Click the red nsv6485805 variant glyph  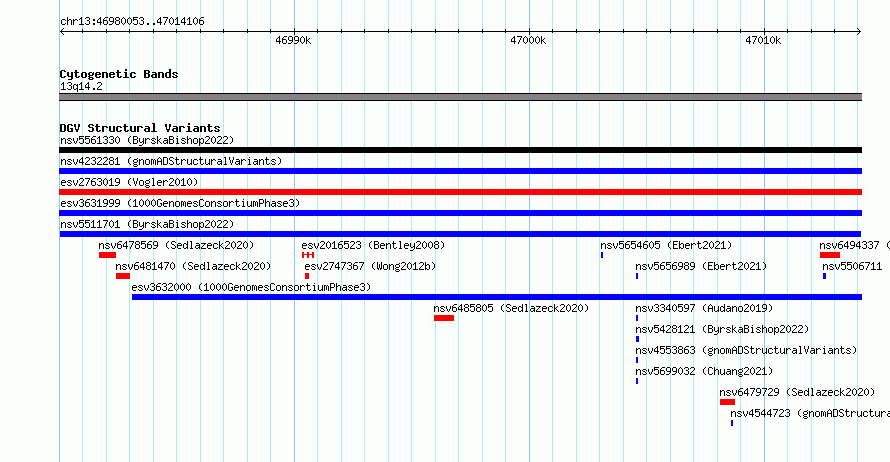[444, 318]
